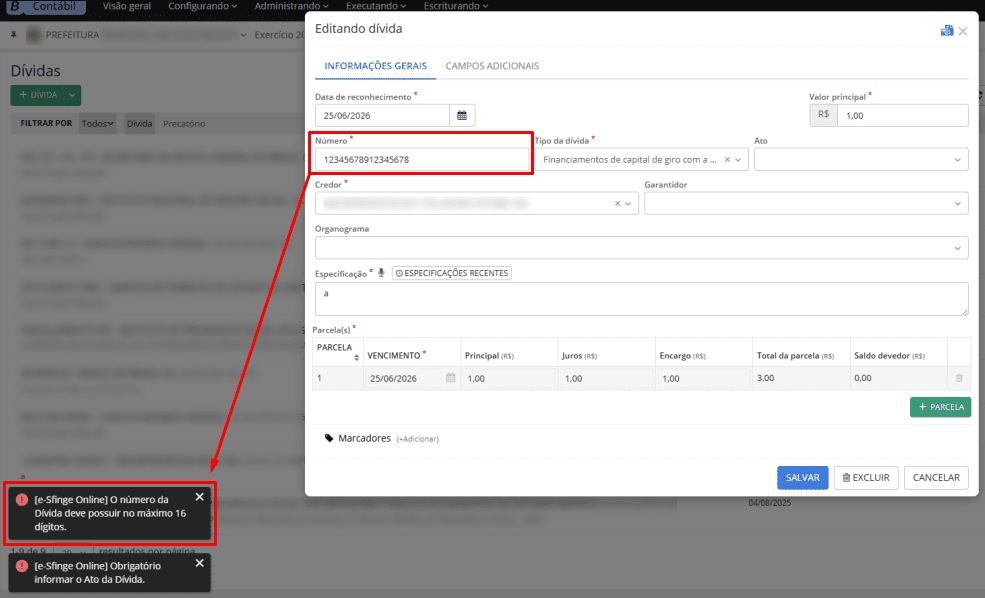The width and height of the screenshot is (985, 598).
Task: Open the Organograma dropdown
Action: point(641,247)
